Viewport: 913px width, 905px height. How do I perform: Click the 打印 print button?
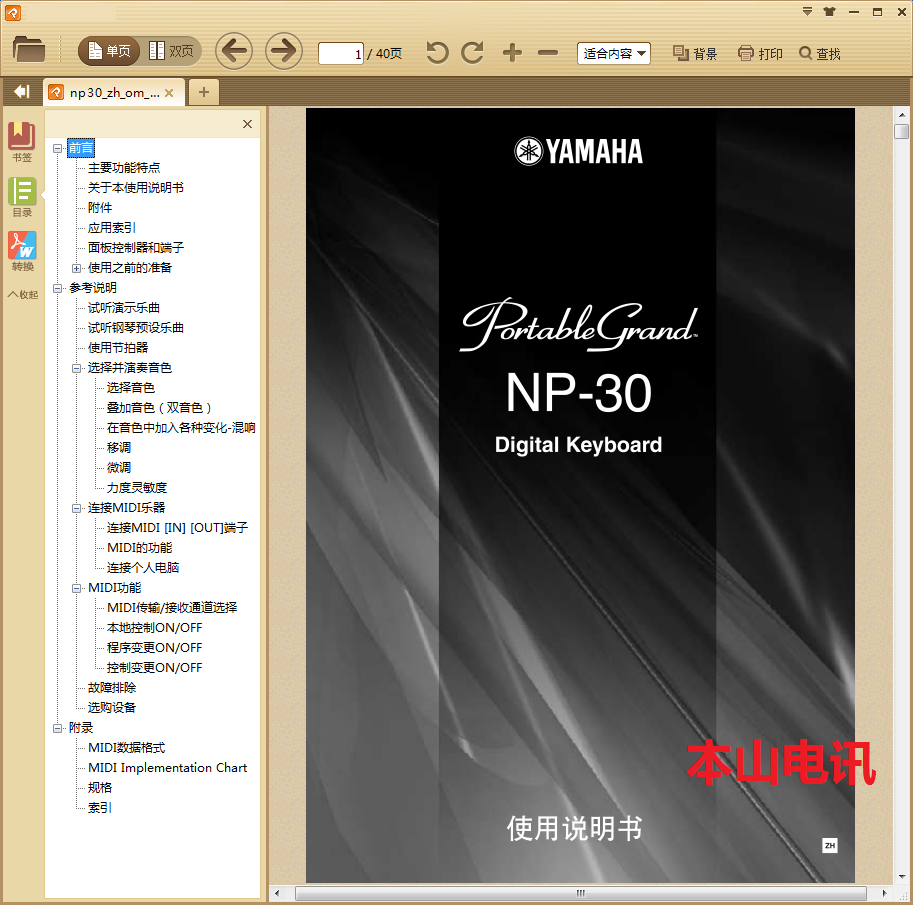(760, 54)
